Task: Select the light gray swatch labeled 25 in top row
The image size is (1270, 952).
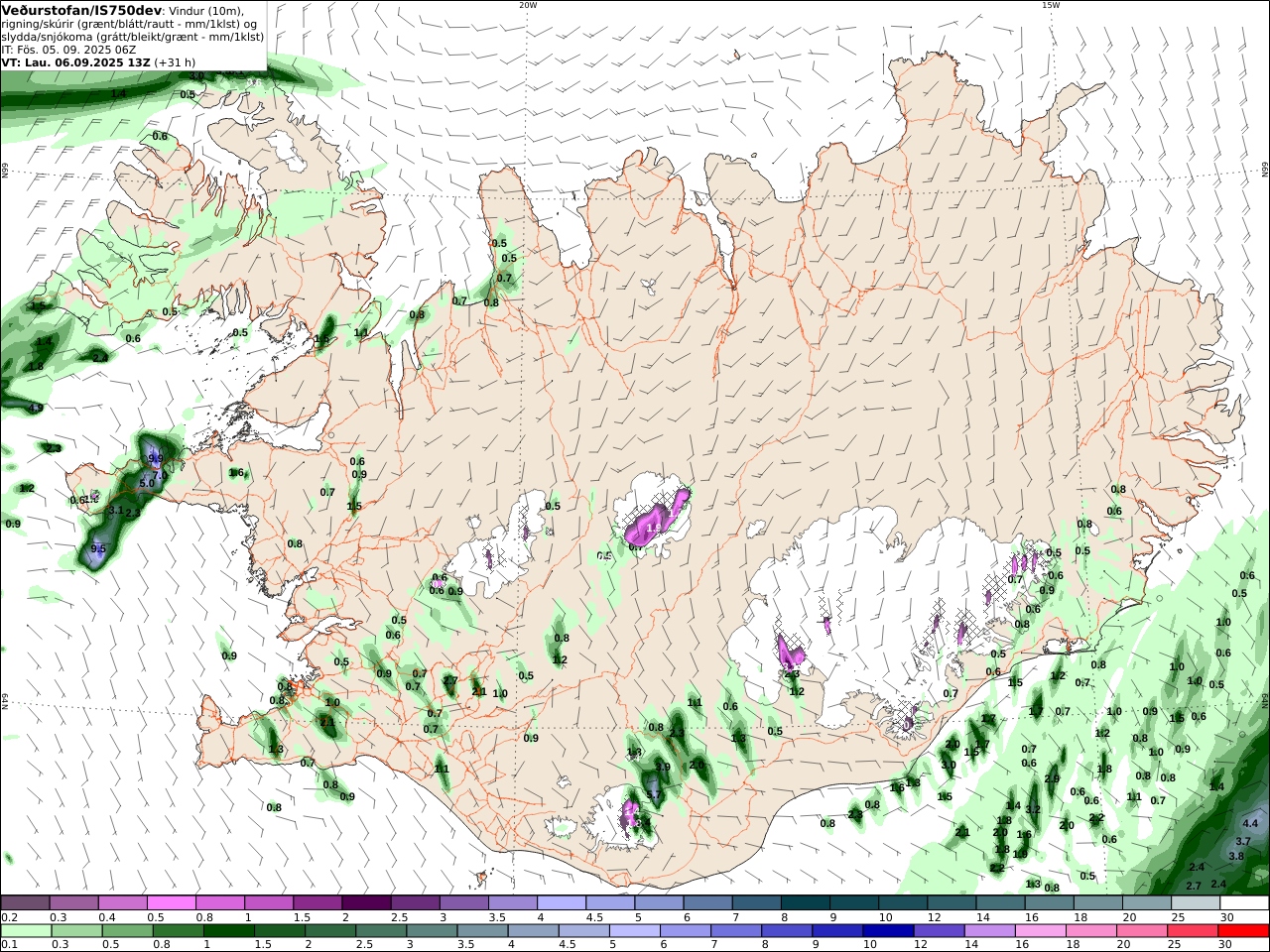Action: (1195, 902)
